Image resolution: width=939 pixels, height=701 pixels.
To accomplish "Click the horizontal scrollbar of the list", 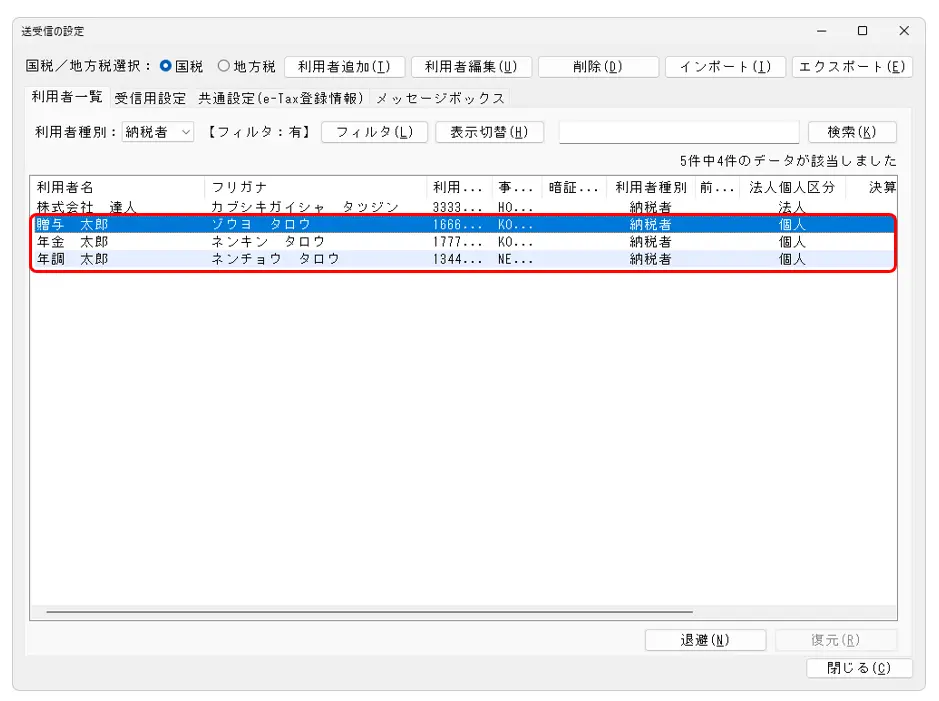I will coord(370,611).
